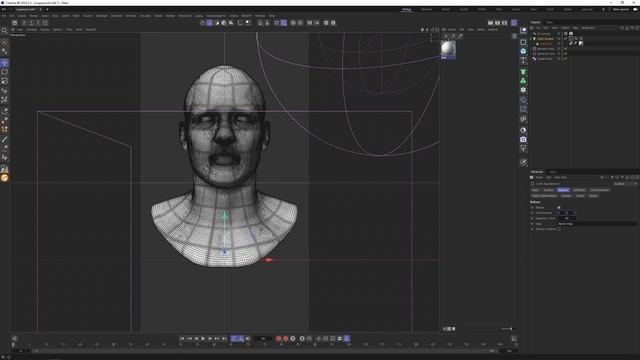This screenshot has width=640, height=360.
Task: Toggle Random Field enable checkmark
Action: point(565,49)
